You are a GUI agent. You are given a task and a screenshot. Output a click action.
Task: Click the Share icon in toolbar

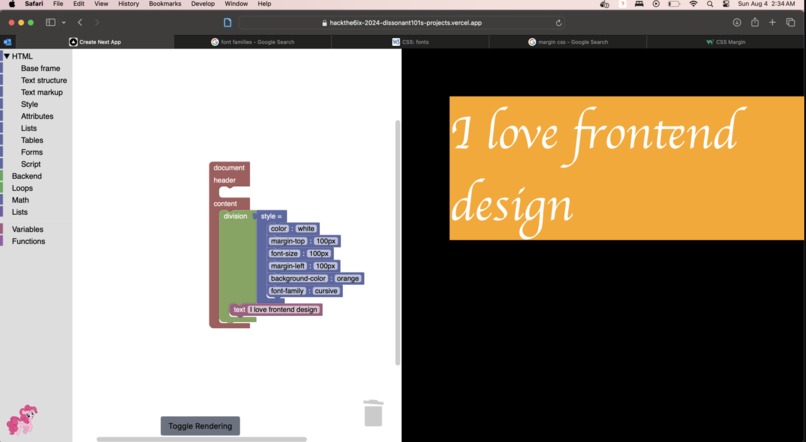[755, 22]
